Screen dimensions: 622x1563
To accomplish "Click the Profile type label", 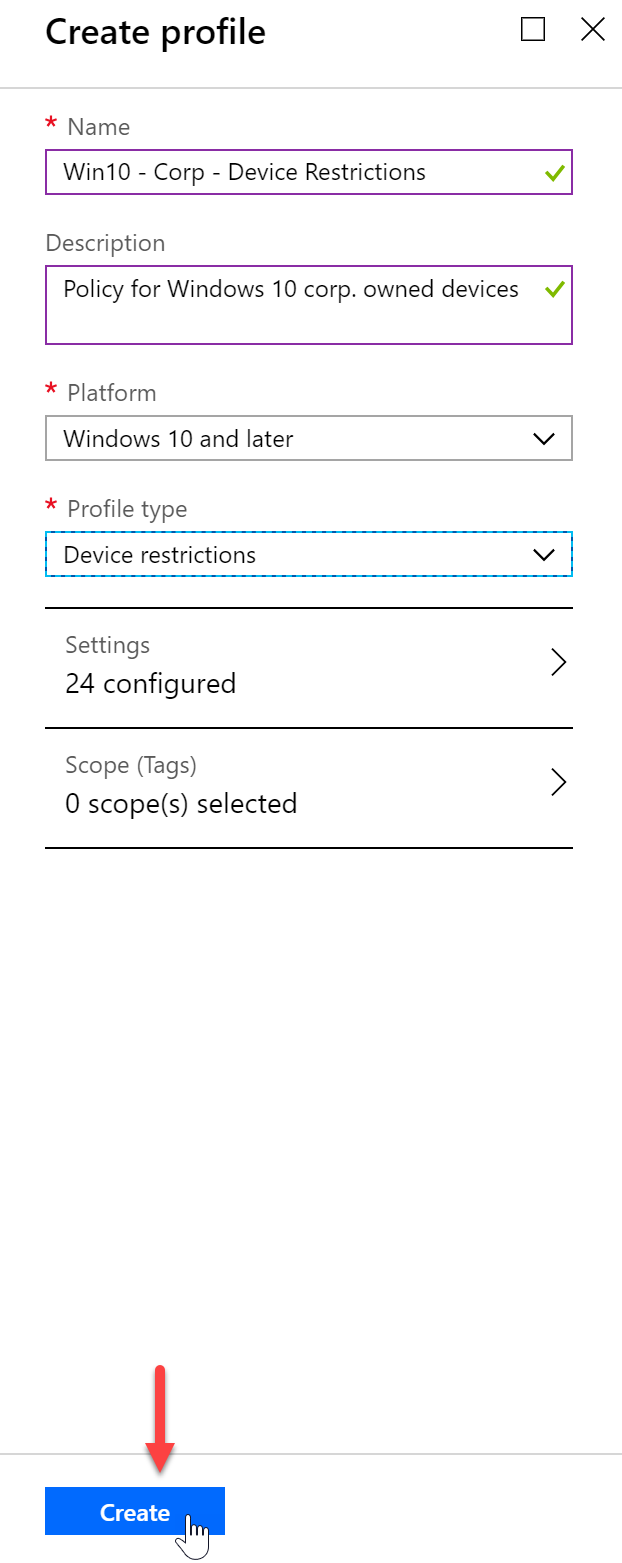I will pyautogui.click(x=127, y=509).
